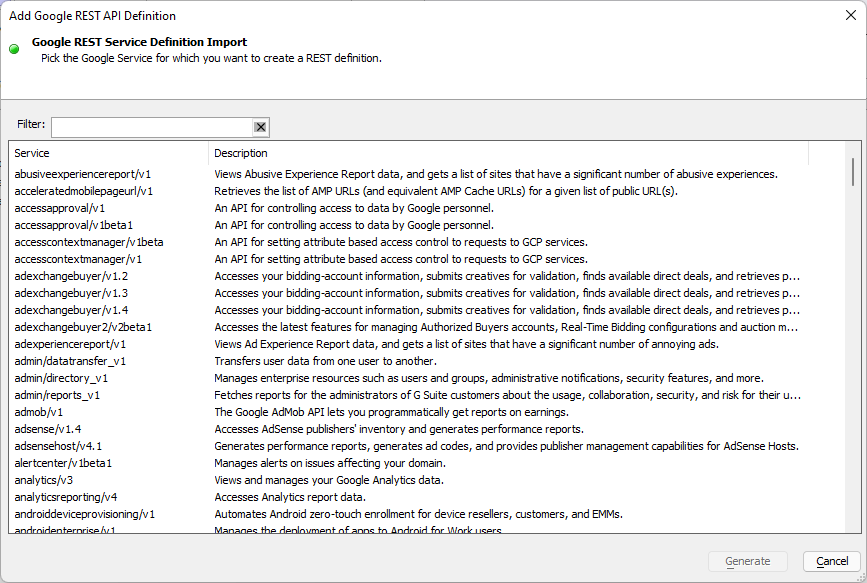Select the abusiveexperiencereport/v1 service
Viewport: 867px width, 583px height.
point(82,174)
